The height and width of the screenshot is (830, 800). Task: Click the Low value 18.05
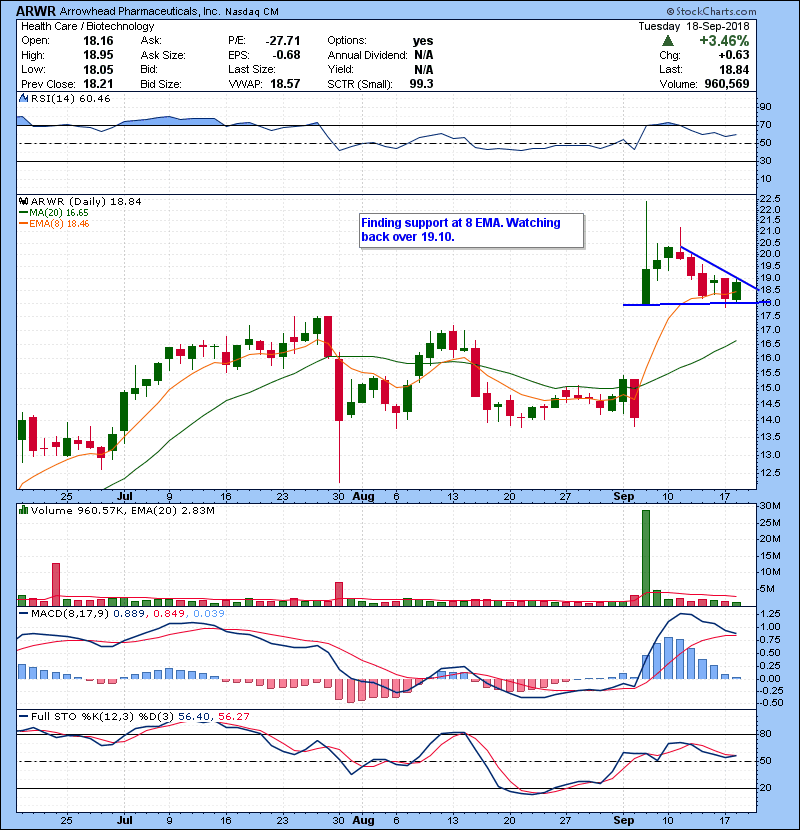click(98, 69)
